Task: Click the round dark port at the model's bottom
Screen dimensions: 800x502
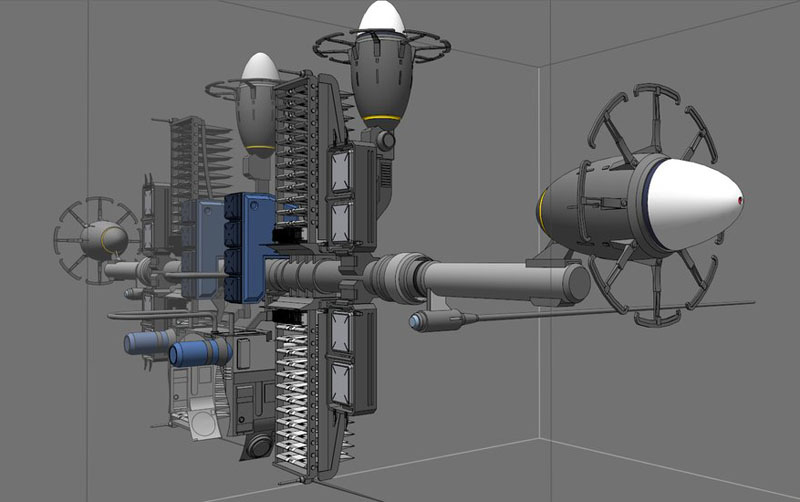Action: [259, 446]
